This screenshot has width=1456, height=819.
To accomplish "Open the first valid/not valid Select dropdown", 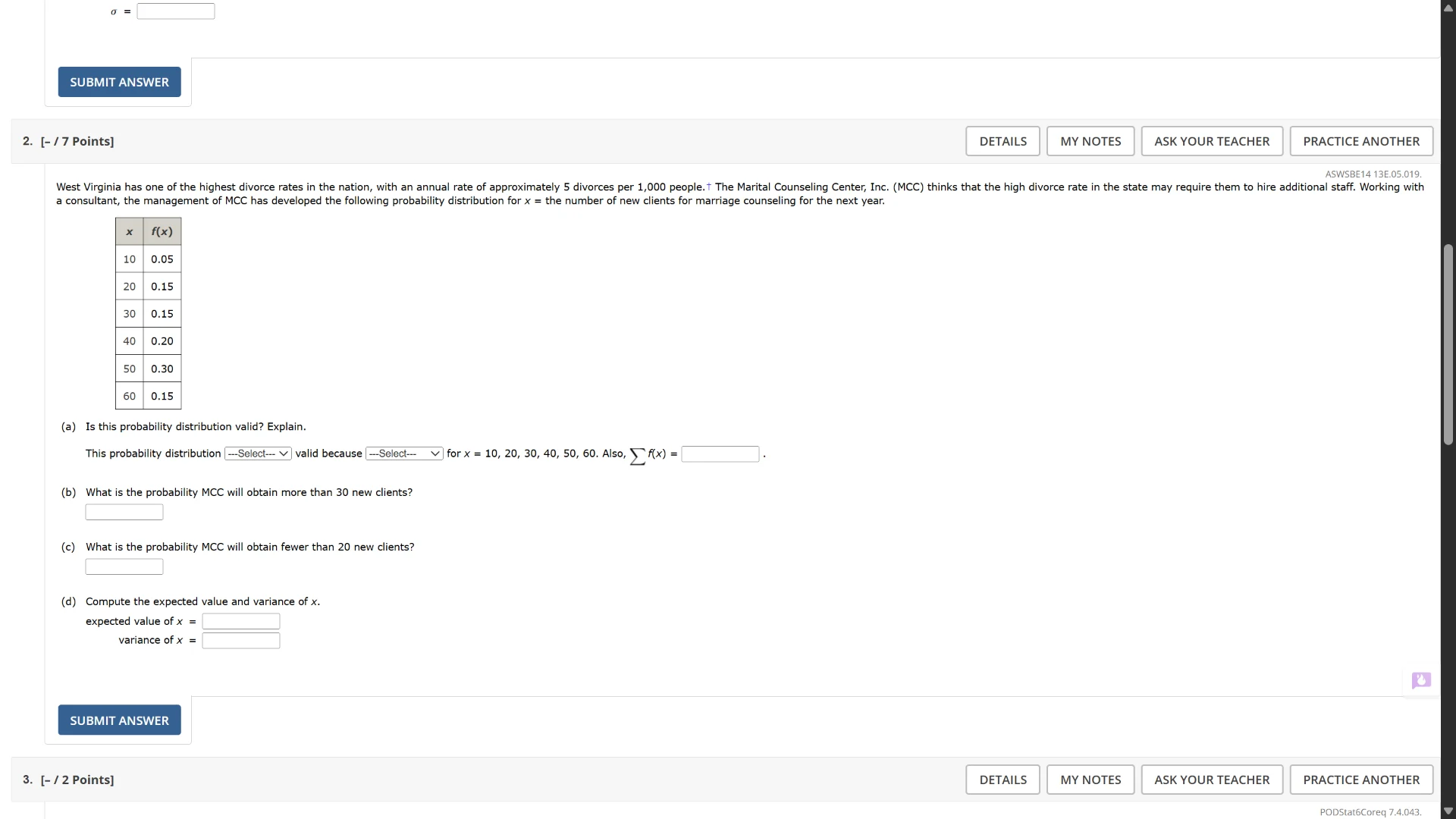I will (258, 453).
